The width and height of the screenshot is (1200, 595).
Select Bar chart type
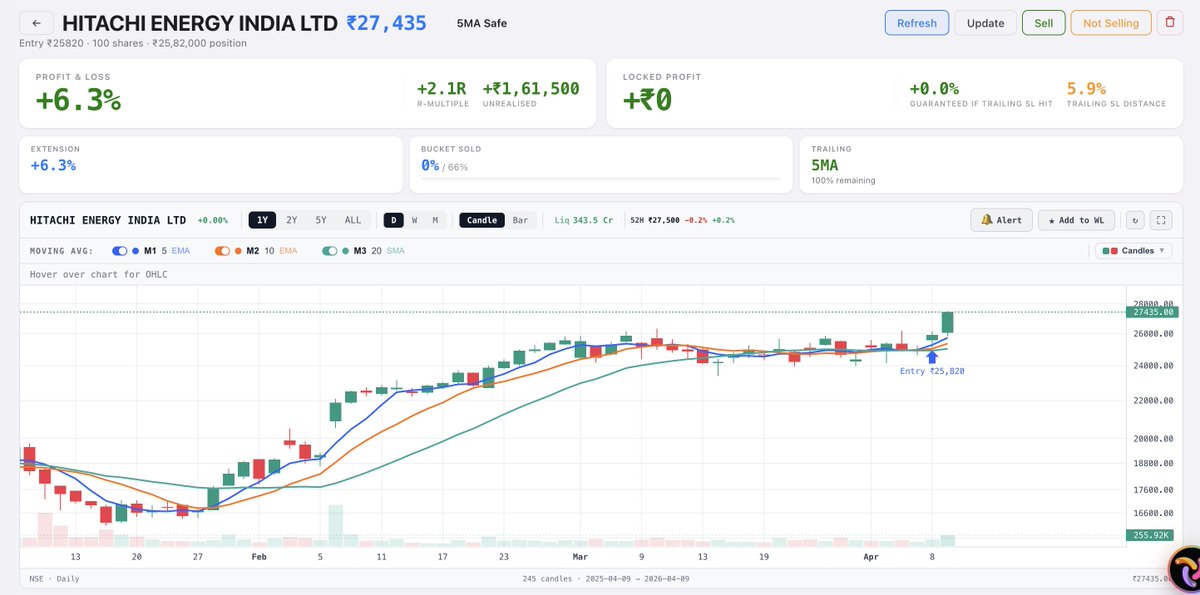click(x=520, y=220)
